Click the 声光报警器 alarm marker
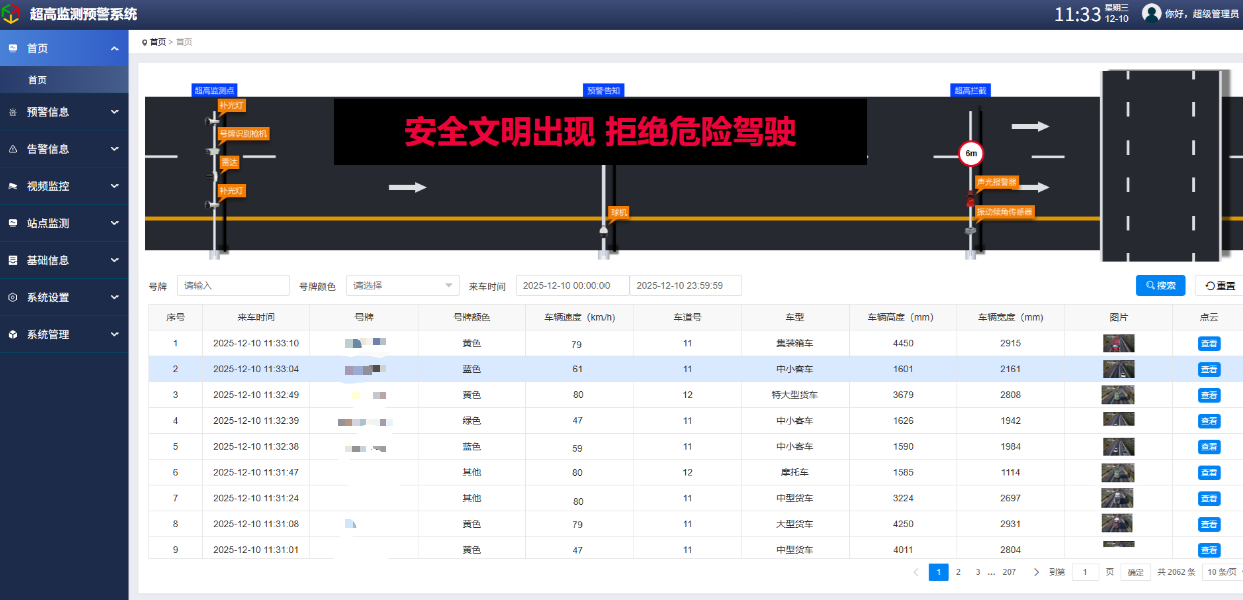Screen dimensions: 1243x600 [x=996, y=182]
